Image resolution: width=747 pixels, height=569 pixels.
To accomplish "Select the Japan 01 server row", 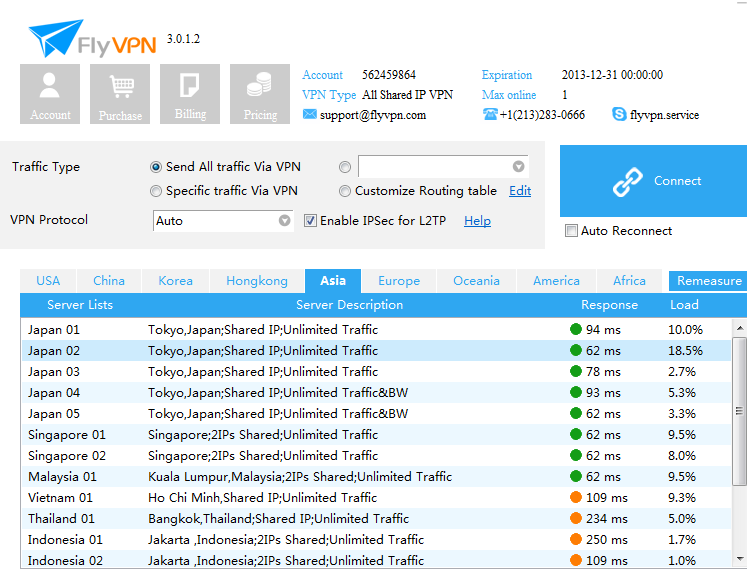I will (376, 329).
